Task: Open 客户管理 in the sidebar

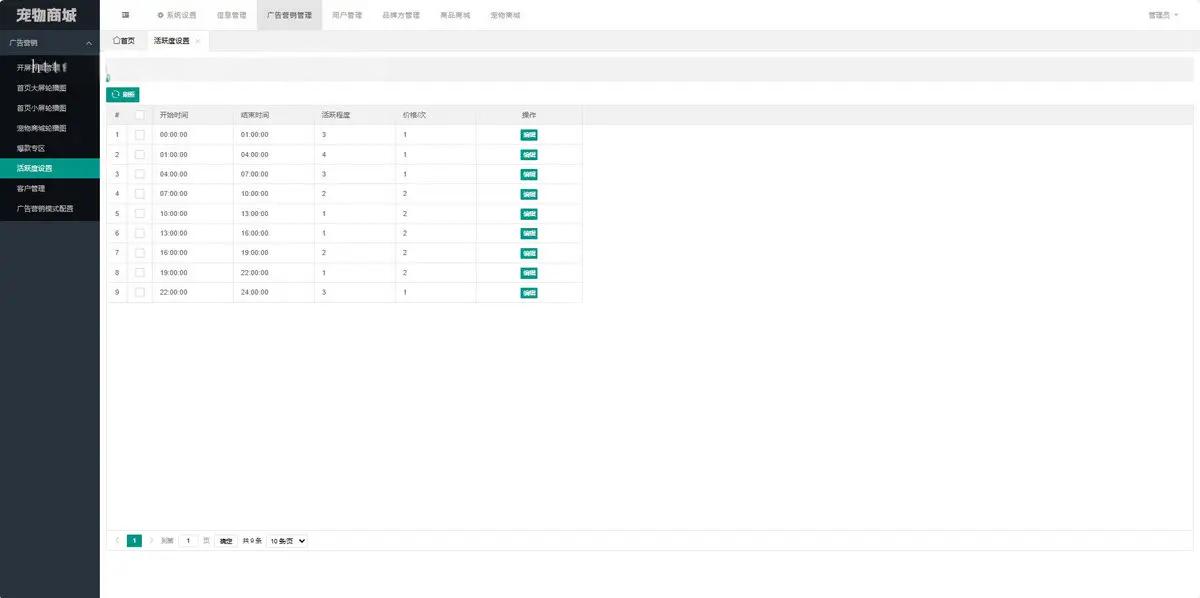Action: (x=31, y=188)
